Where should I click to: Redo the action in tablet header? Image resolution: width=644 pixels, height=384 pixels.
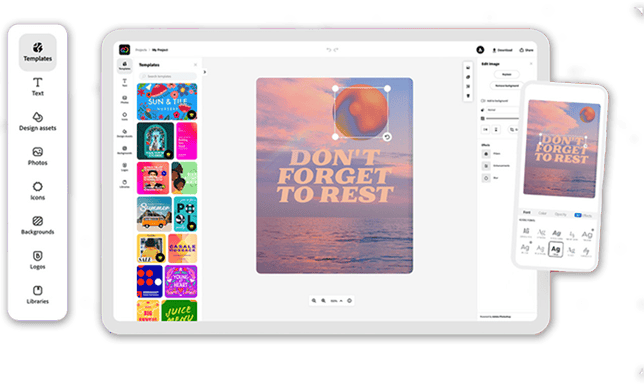(x=336, y=50)
